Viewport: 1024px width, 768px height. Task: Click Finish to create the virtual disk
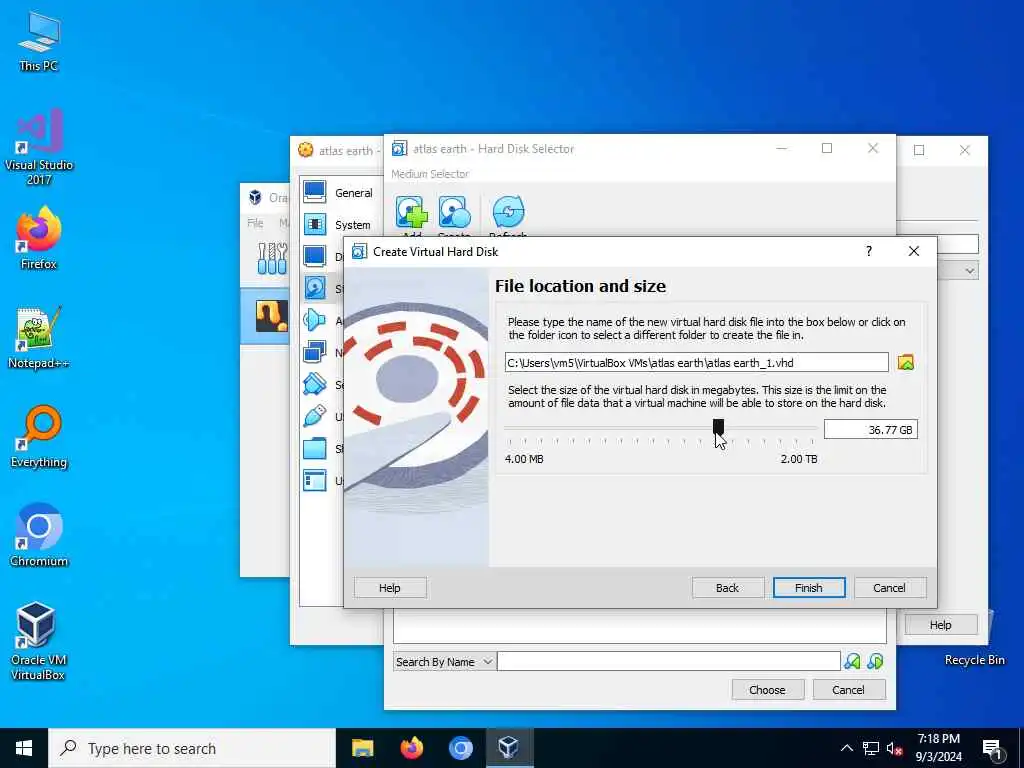tap(808, 588)
